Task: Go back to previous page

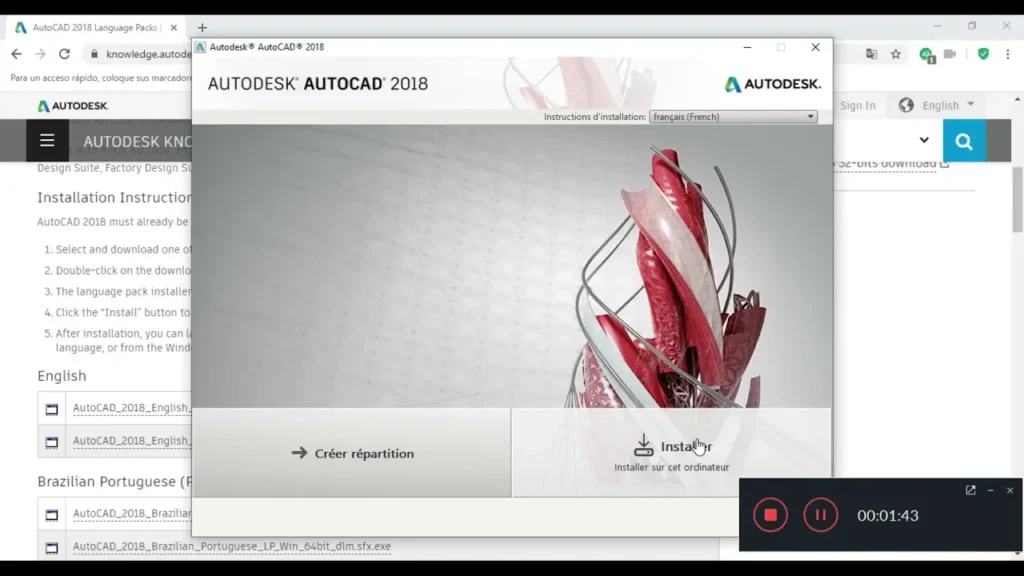Action: (x=16, y=54)
